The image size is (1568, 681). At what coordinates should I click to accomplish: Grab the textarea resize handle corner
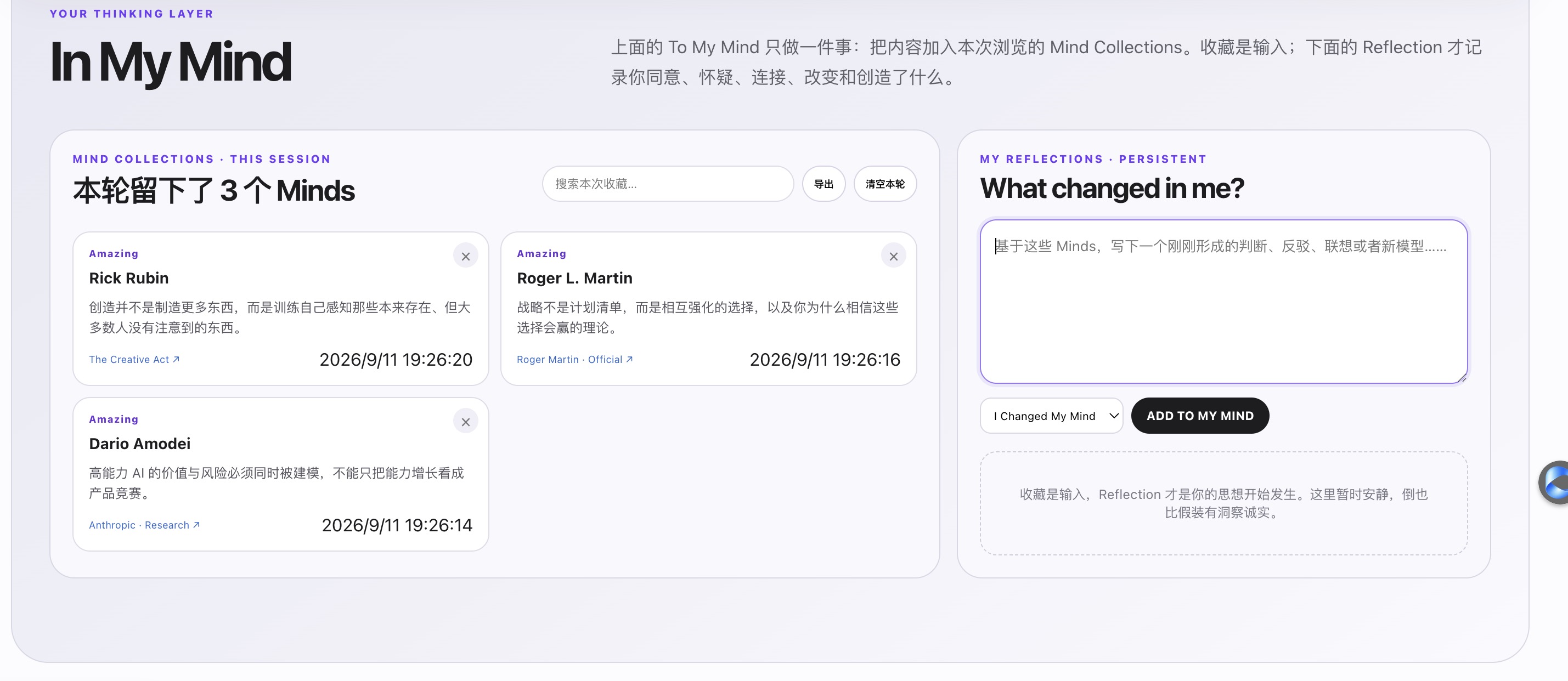coord(1462,378)
